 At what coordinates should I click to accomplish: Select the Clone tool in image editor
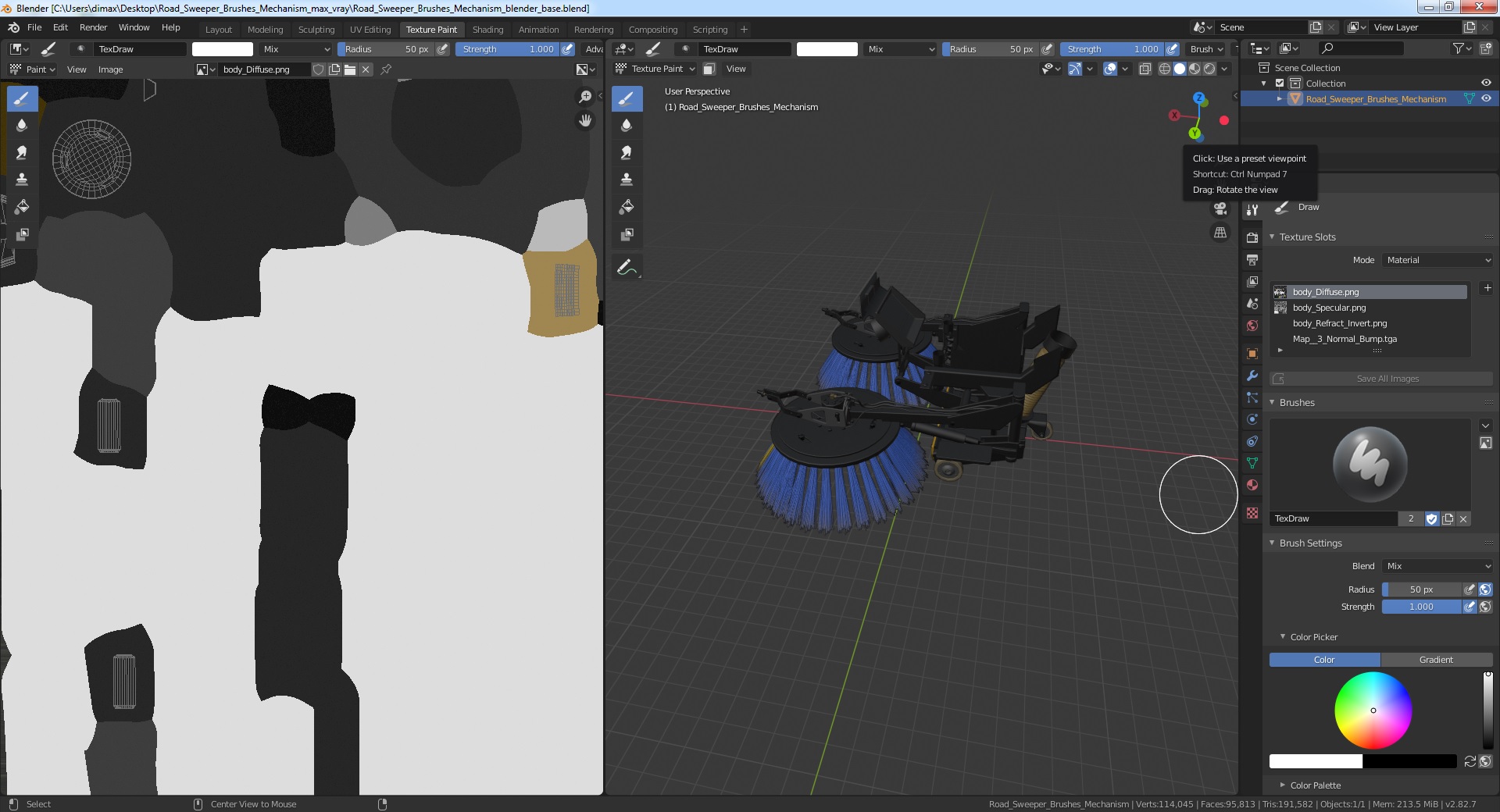click(x=22, y=180)
